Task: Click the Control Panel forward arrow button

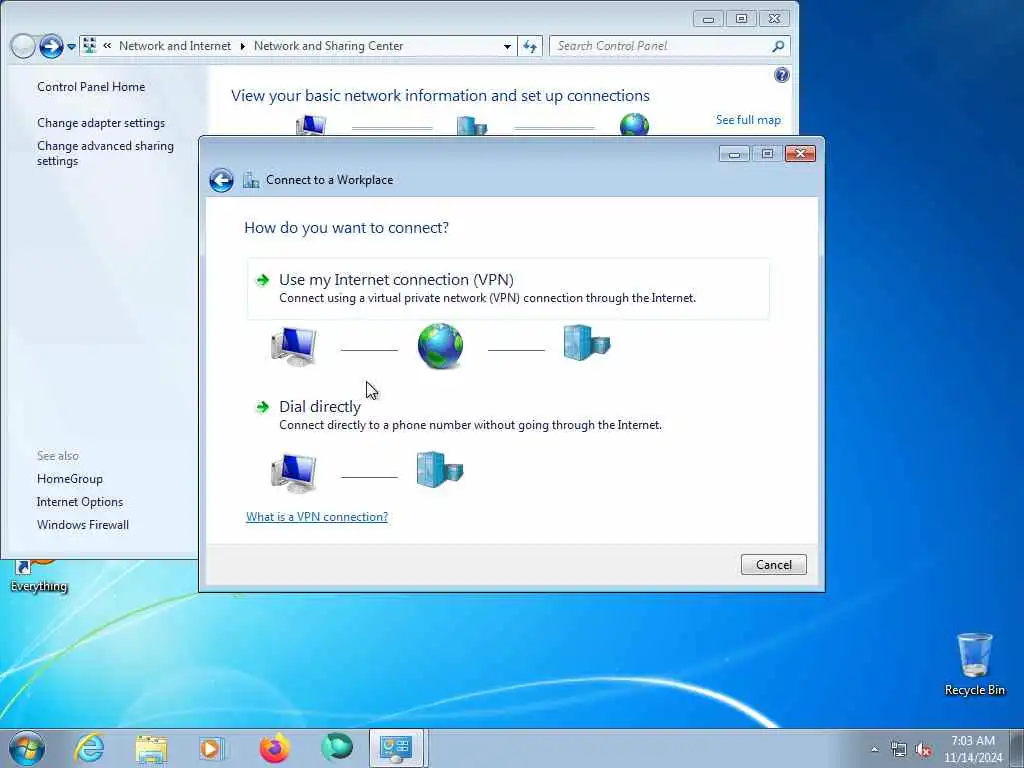Action: coord(51,46)
